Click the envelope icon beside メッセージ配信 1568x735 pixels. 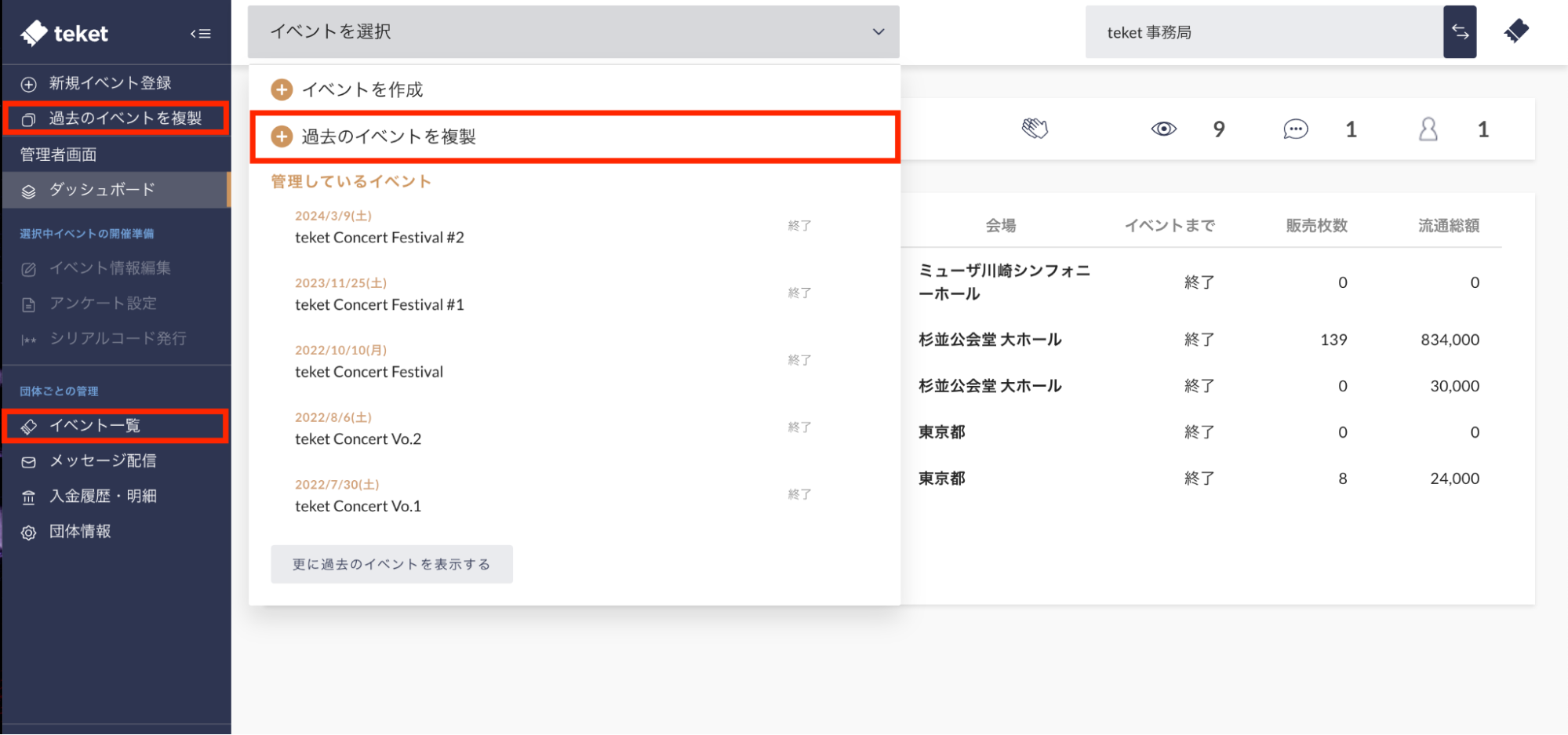29,462
